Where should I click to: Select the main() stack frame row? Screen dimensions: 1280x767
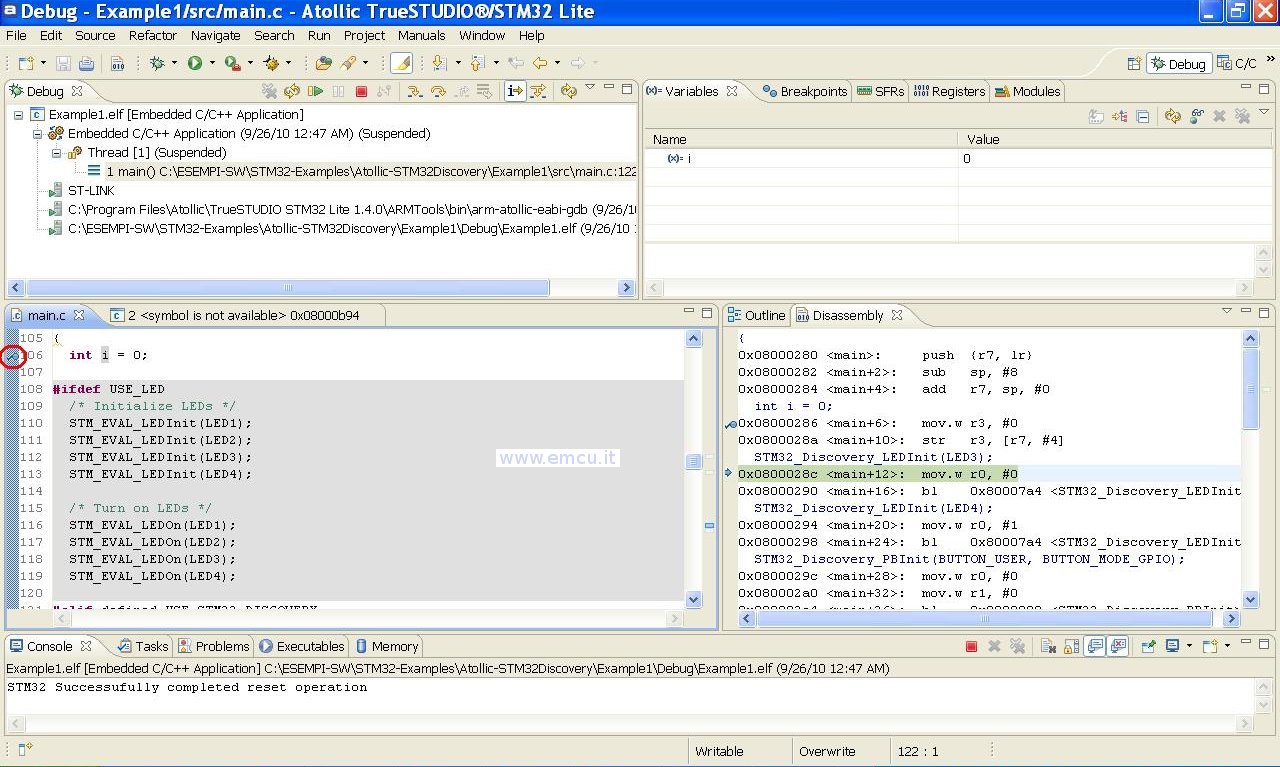pos(361,171)
